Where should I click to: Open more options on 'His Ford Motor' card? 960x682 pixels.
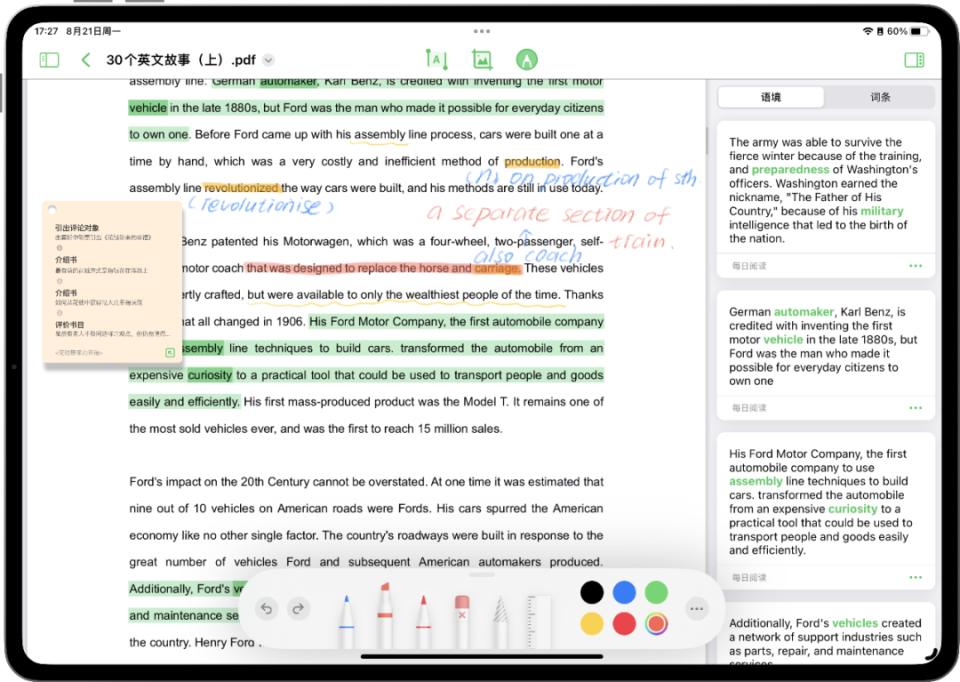pos(915,577)
